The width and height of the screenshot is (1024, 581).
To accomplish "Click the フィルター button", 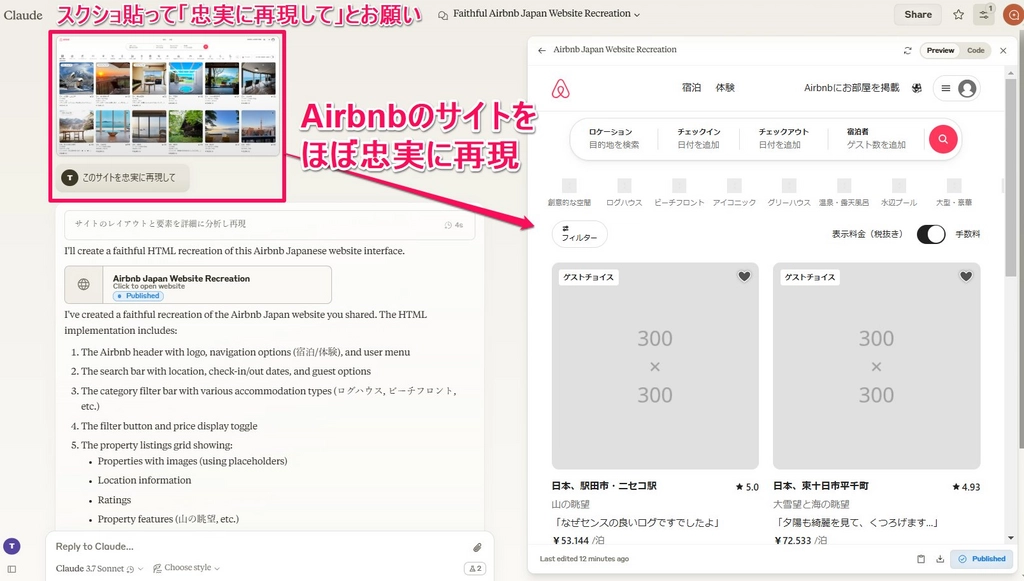I will tap(579, 234).
